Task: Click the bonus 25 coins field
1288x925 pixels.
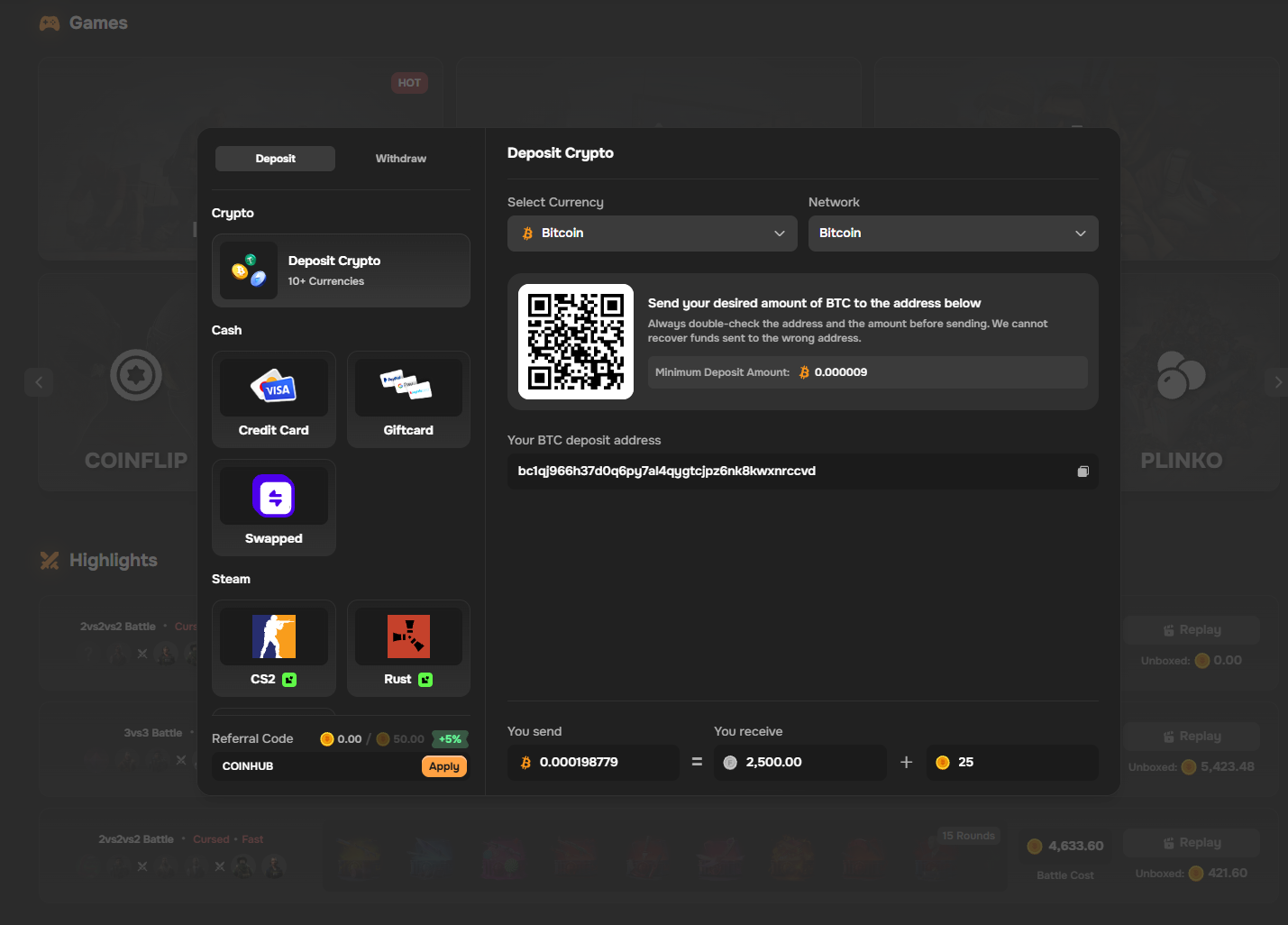Action: 1012,763
